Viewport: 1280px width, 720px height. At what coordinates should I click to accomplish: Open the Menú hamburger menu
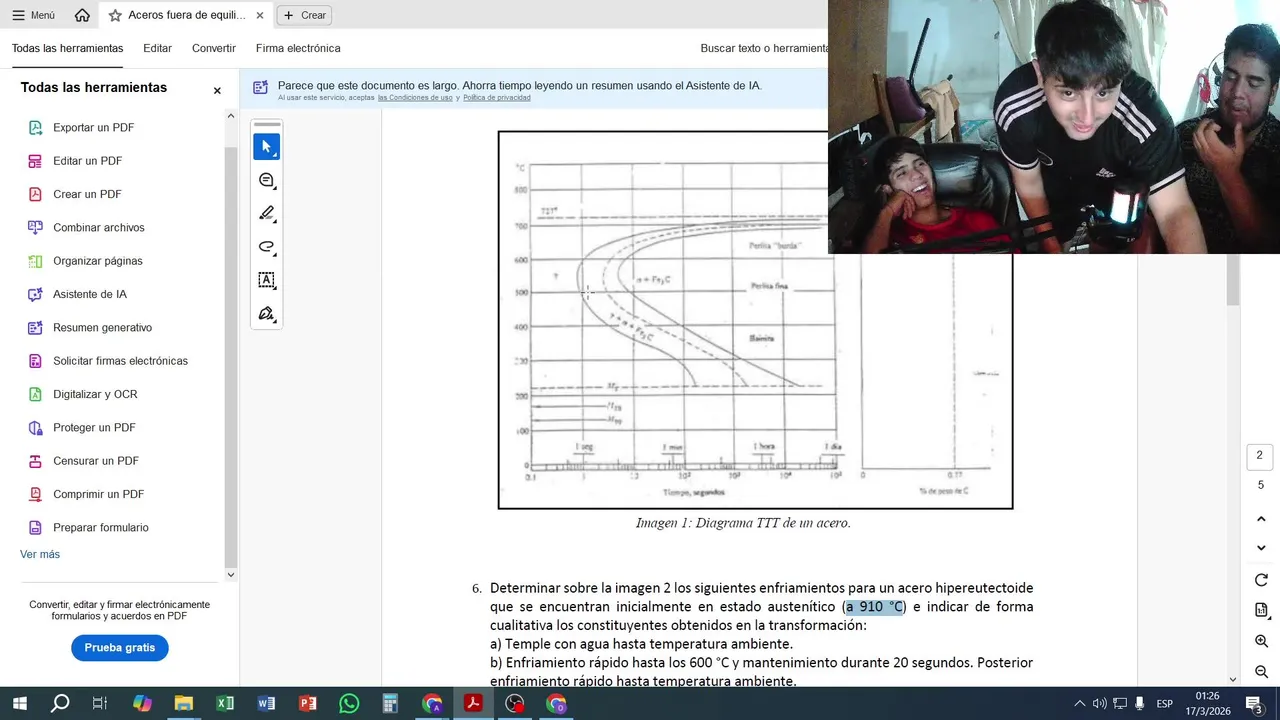pos(33,15)
